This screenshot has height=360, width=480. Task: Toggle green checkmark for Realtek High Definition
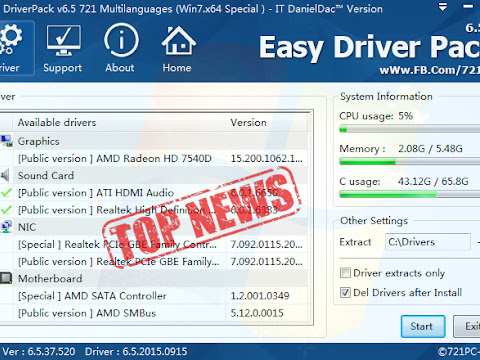pyautogui.click(x=6, y=210)
